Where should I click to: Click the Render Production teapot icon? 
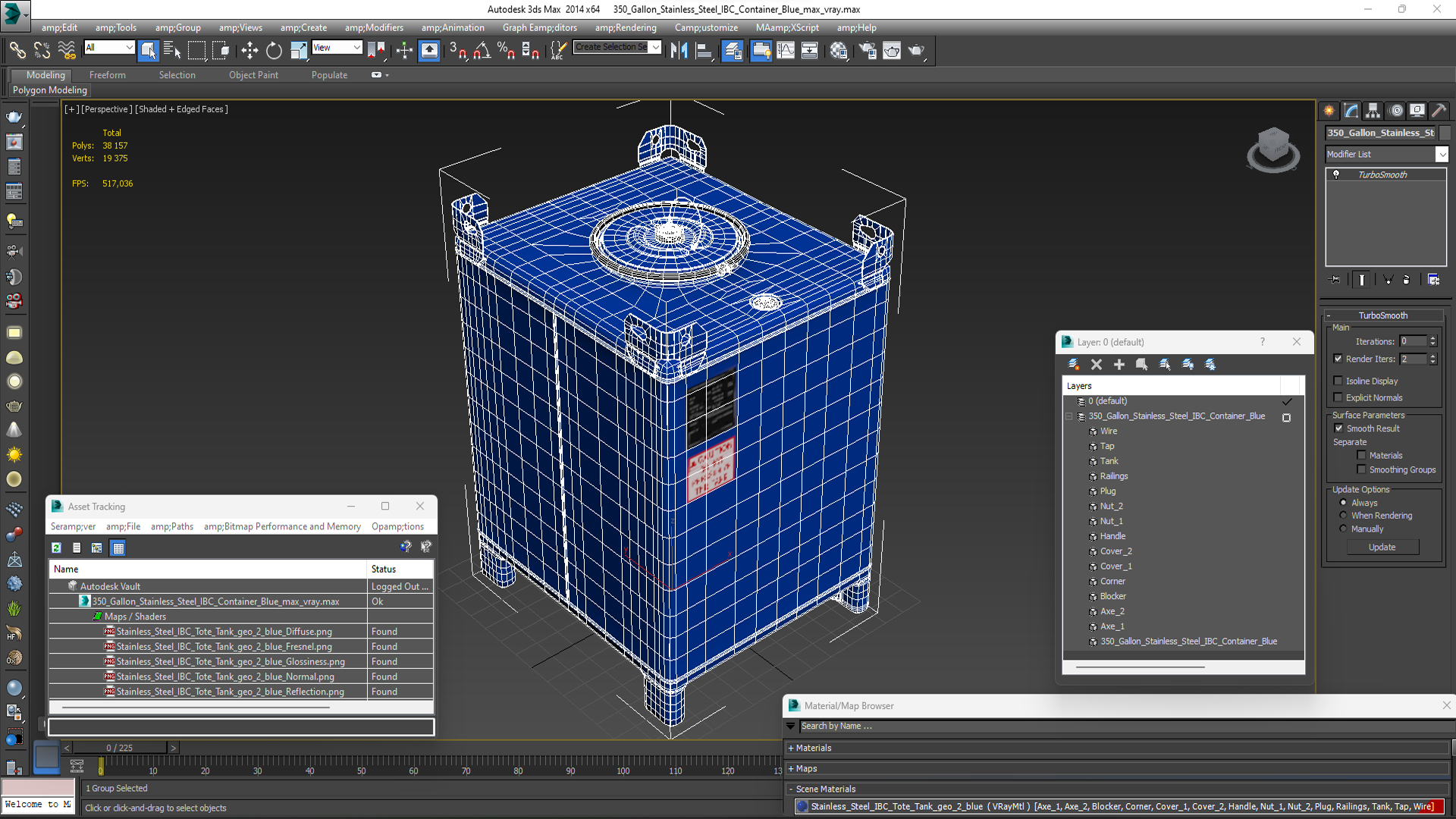pos(917,50)
